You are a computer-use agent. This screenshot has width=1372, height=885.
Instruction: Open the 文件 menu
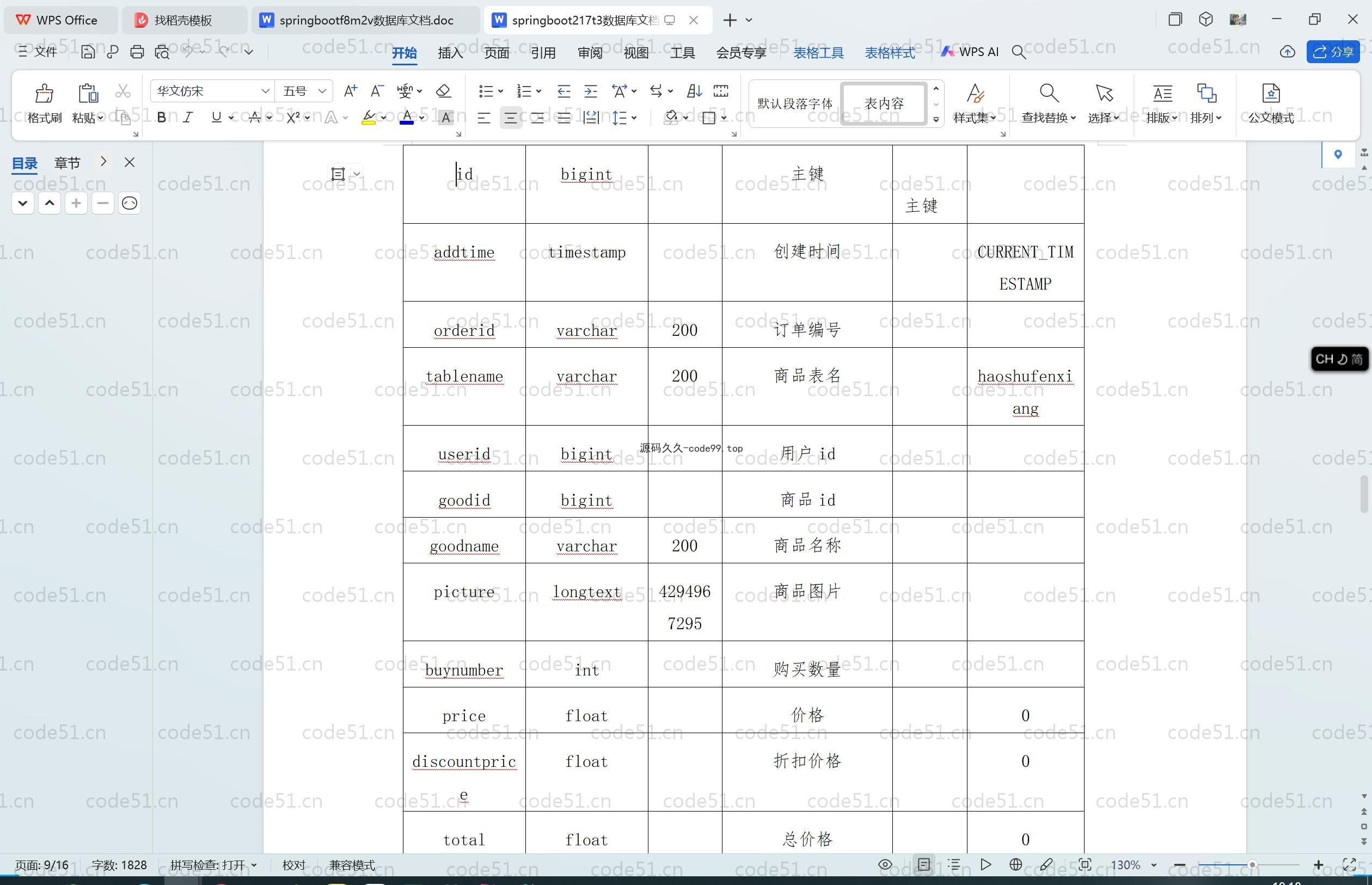click(38, 52)
